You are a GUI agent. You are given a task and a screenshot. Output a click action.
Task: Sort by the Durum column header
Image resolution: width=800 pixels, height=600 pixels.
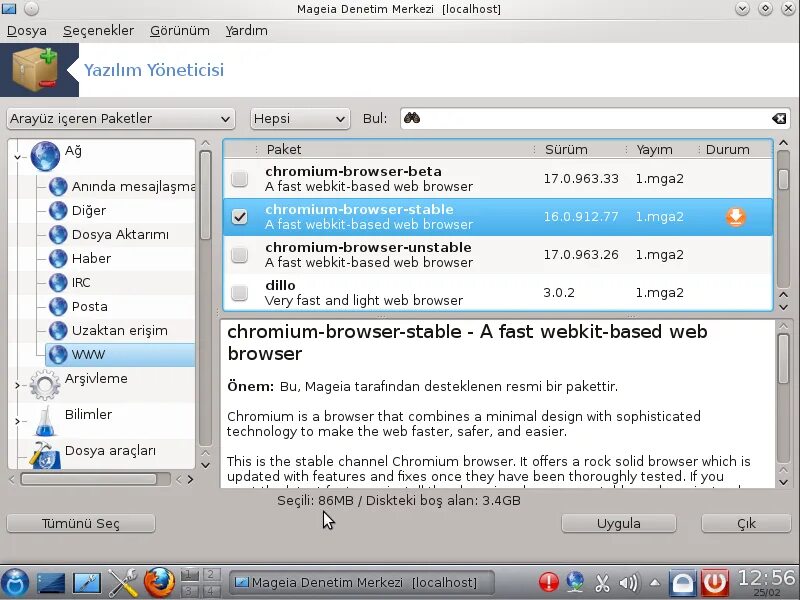[x=735, y=149]
